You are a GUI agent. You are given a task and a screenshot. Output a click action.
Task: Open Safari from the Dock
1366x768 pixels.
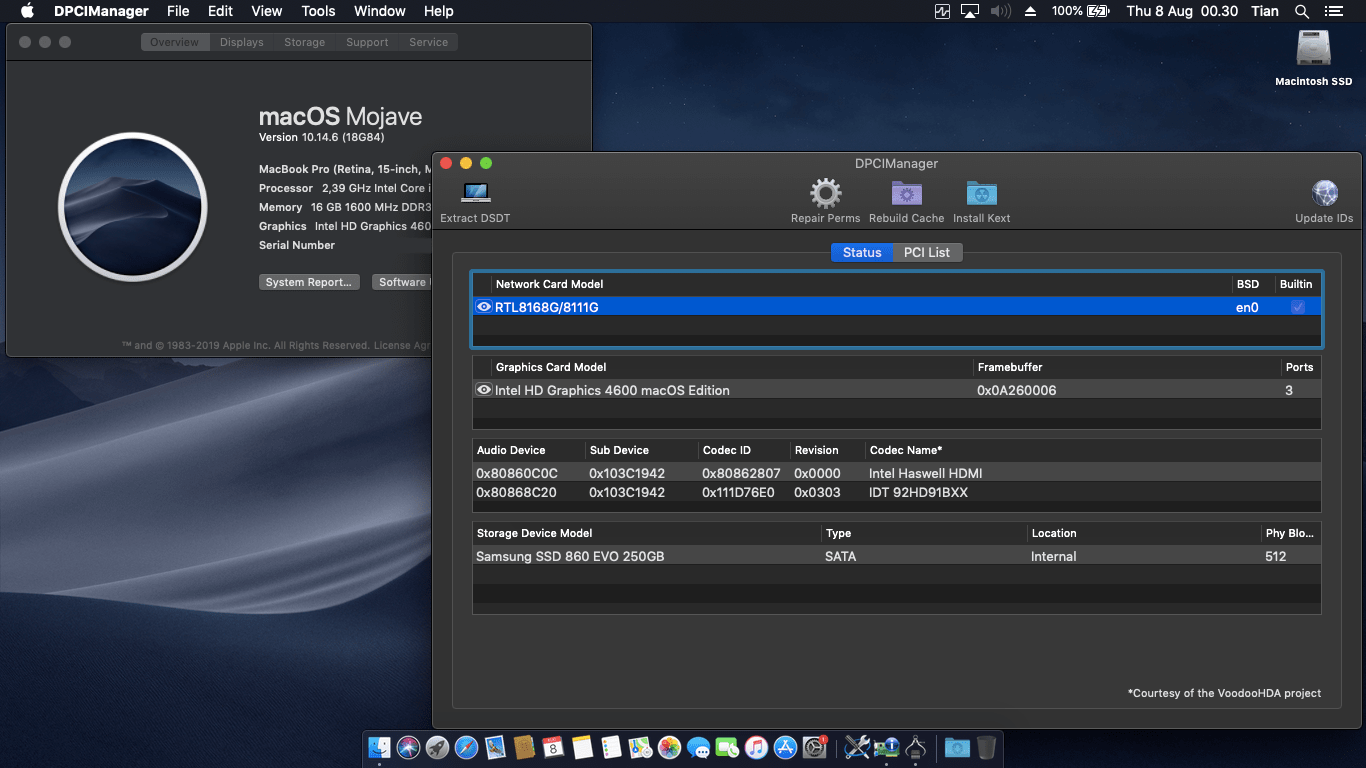coord(466,747)
